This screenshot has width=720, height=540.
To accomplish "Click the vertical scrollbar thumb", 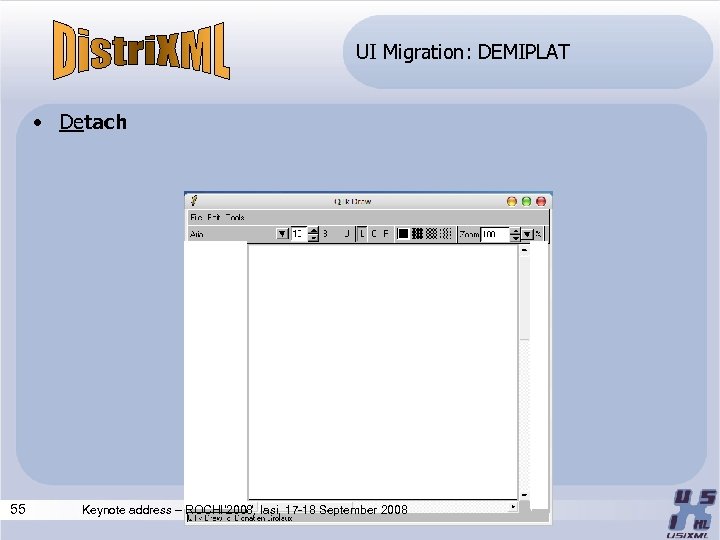I will (x=524, y=298).
